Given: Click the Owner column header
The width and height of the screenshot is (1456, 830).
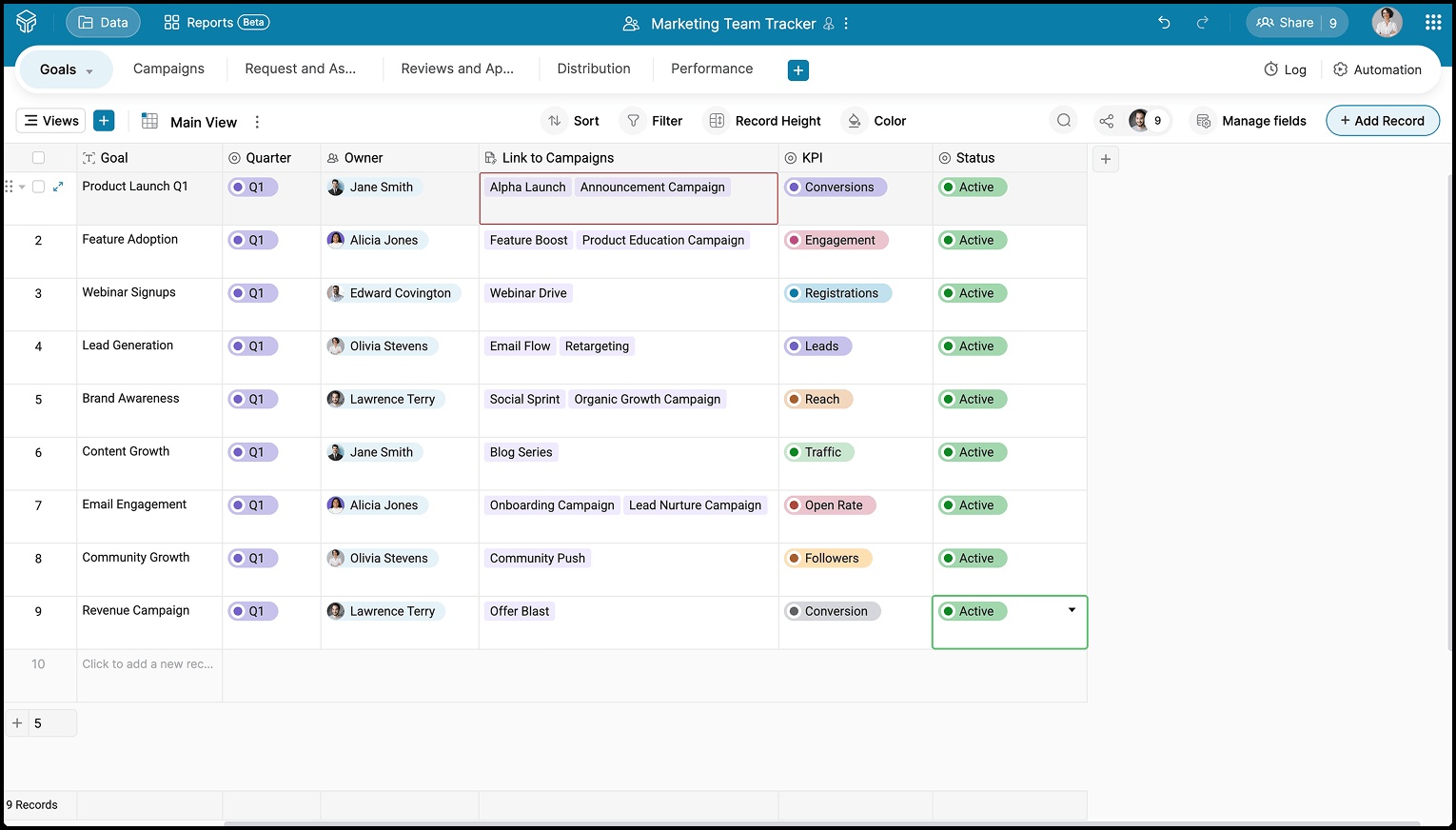Looking at the screenshot, I should click(400, 158).
